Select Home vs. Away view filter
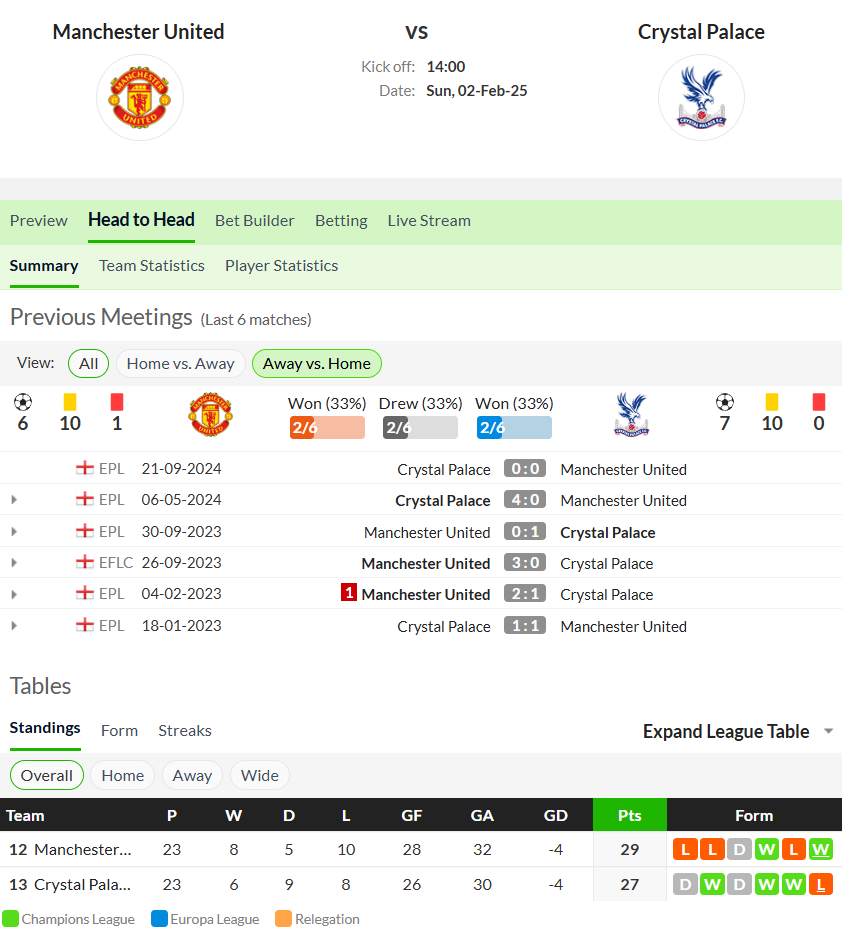Image resolution: width=842 pixels, height=930 pixels. [x=180, y=364]
